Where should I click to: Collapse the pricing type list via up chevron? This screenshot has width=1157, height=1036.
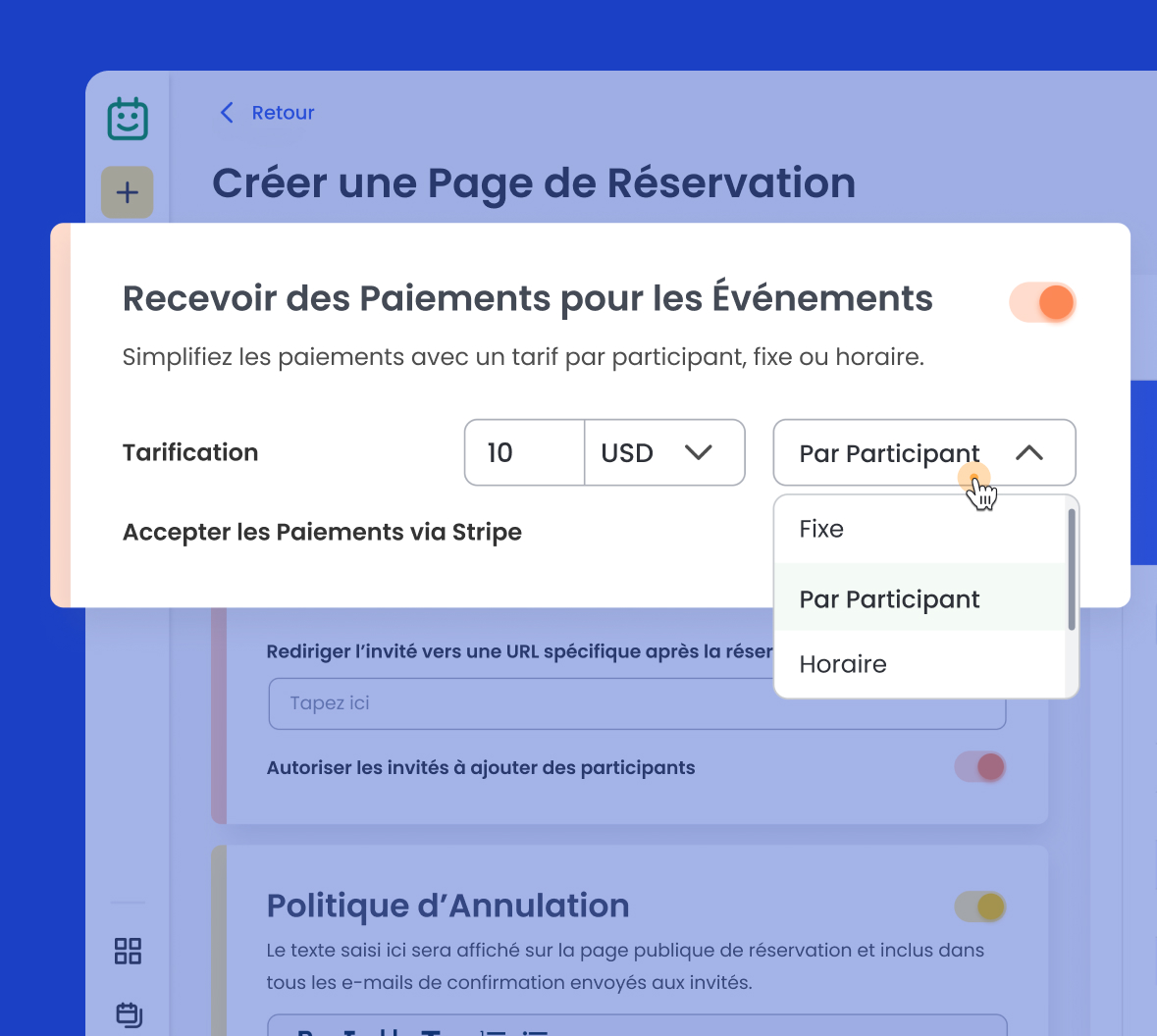1028,452
